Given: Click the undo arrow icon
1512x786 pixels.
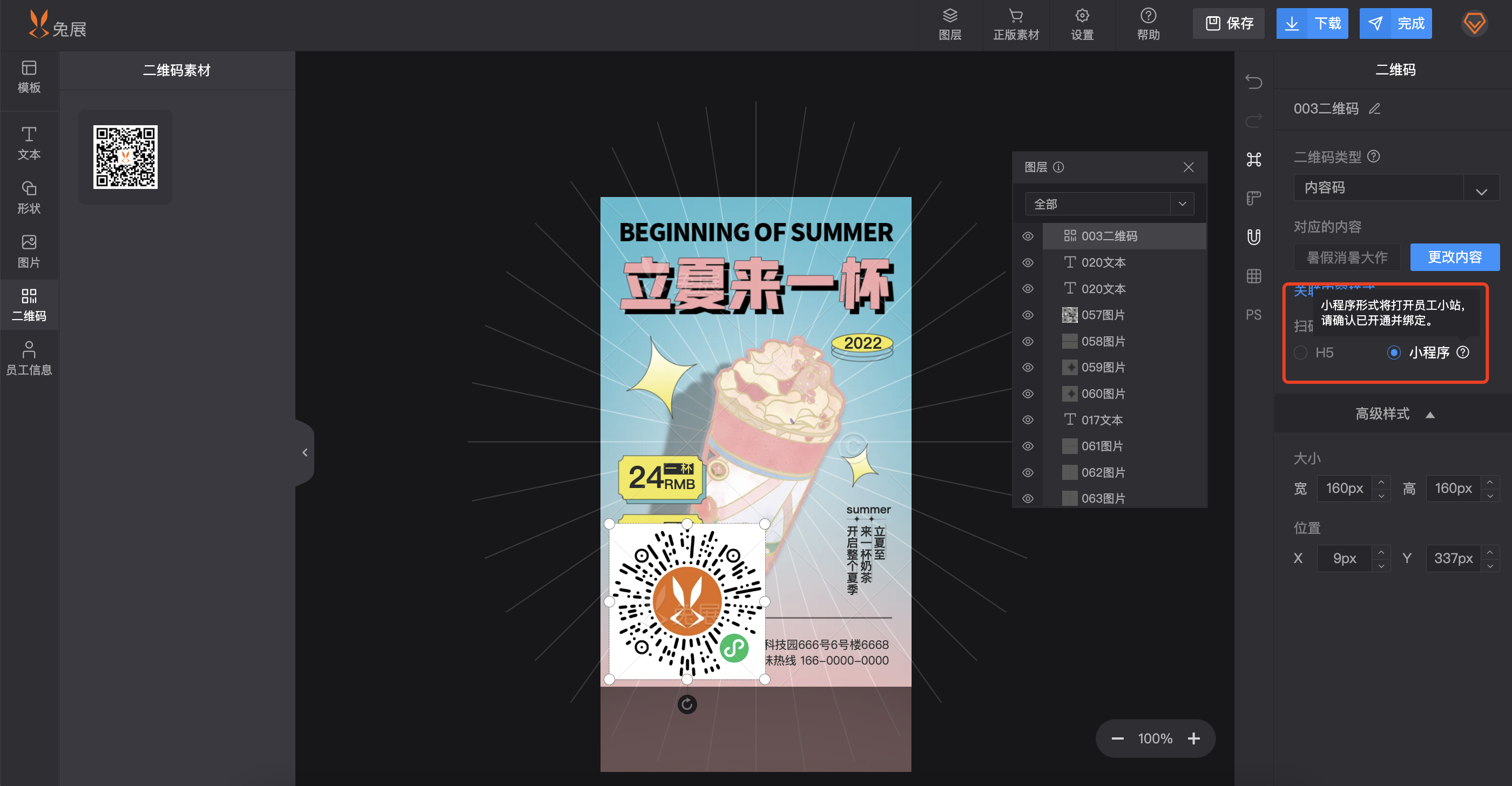Looking at the screenshot, I should [x=1254, y=82].
